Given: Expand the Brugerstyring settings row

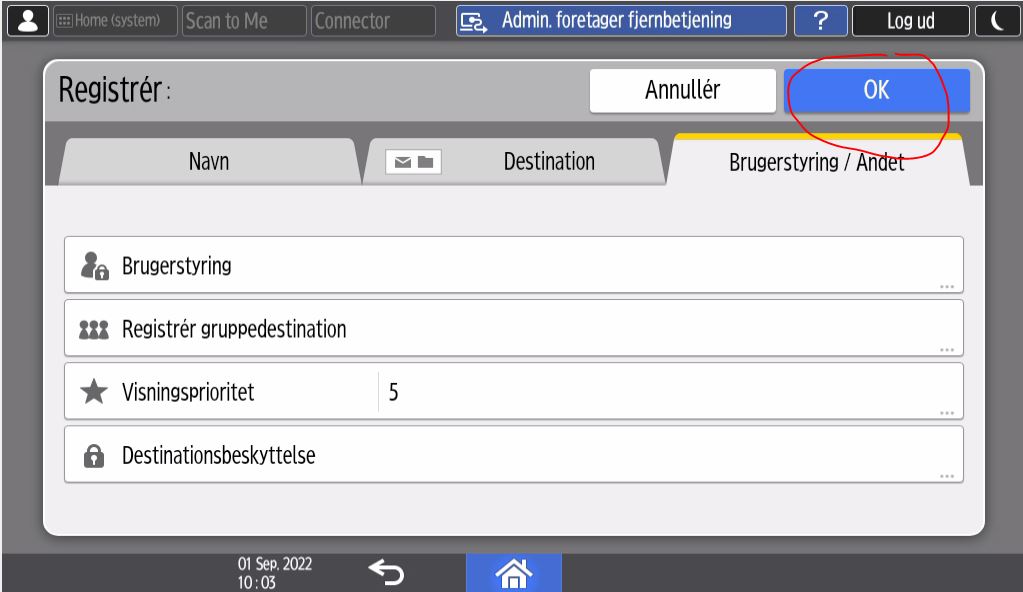Looking at the screenshot, I should [513, 266].
